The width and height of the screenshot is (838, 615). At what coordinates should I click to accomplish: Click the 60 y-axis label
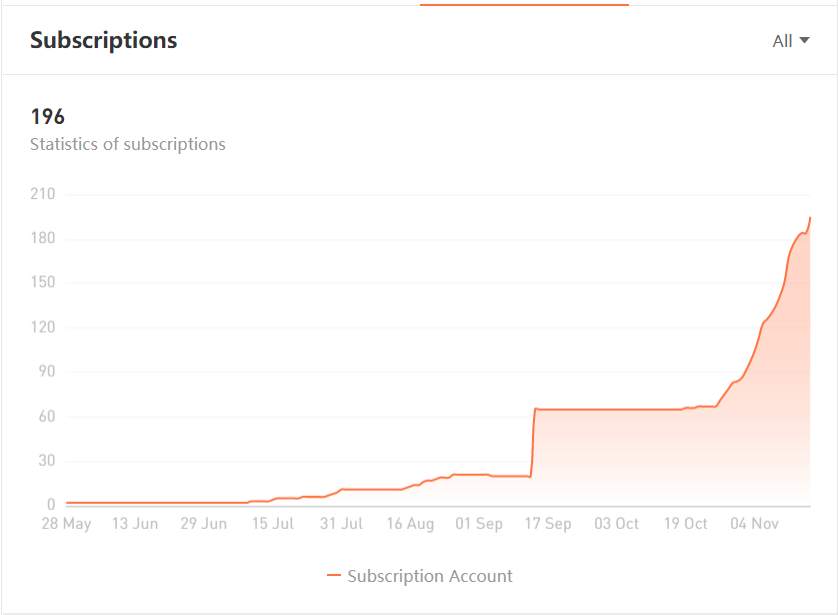[46, 416]
